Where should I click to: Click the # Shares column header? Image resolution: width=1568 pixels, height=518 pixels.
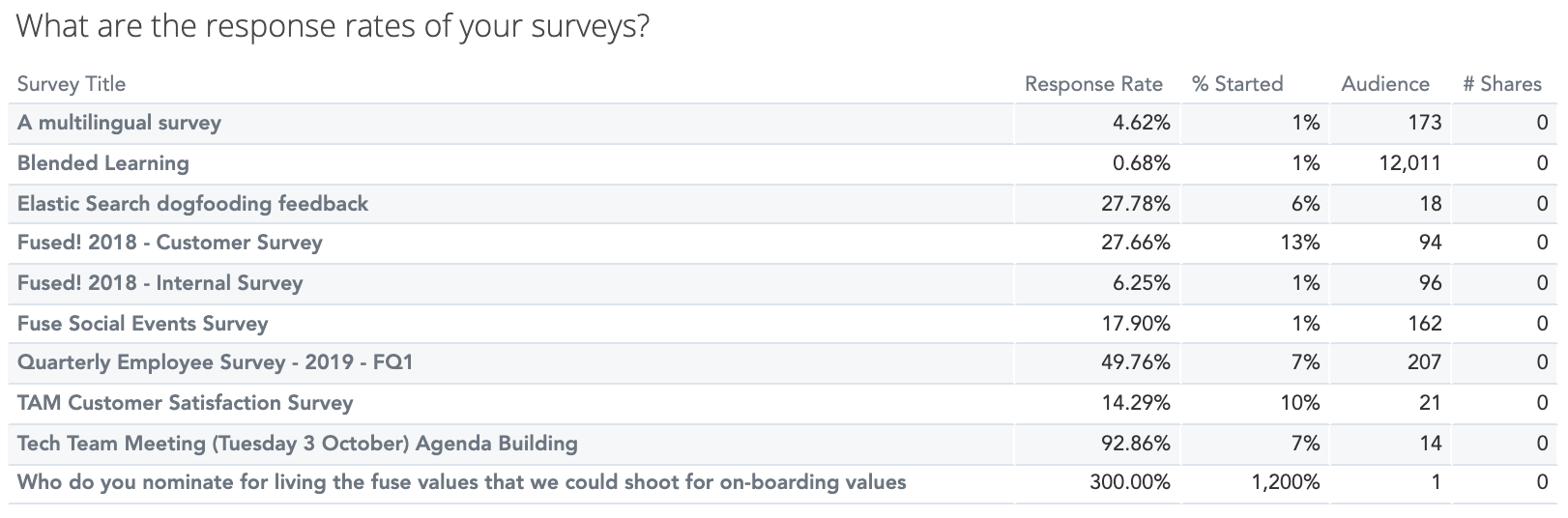[1501, 84]
